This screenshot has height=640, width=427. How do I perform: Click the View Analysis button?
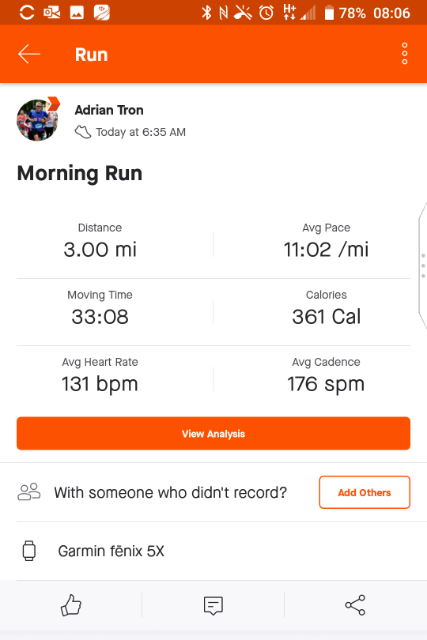pyautogui.click(x=213, y=433)
